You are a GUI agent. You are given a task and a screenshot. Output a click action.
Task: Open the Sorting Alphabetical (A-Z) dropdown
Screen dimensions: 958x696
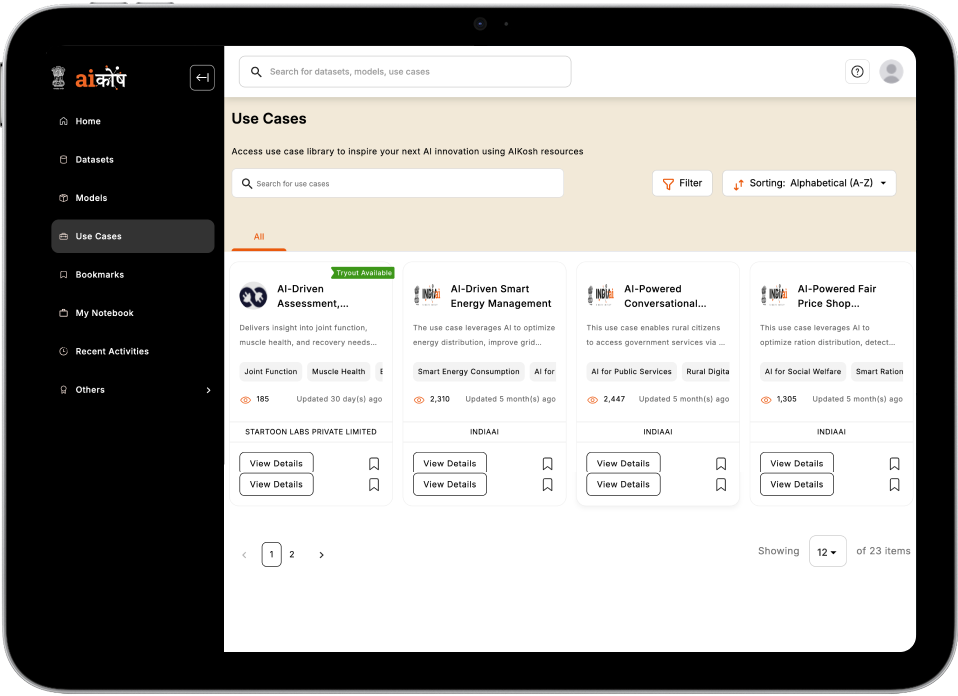click(809, 183)
